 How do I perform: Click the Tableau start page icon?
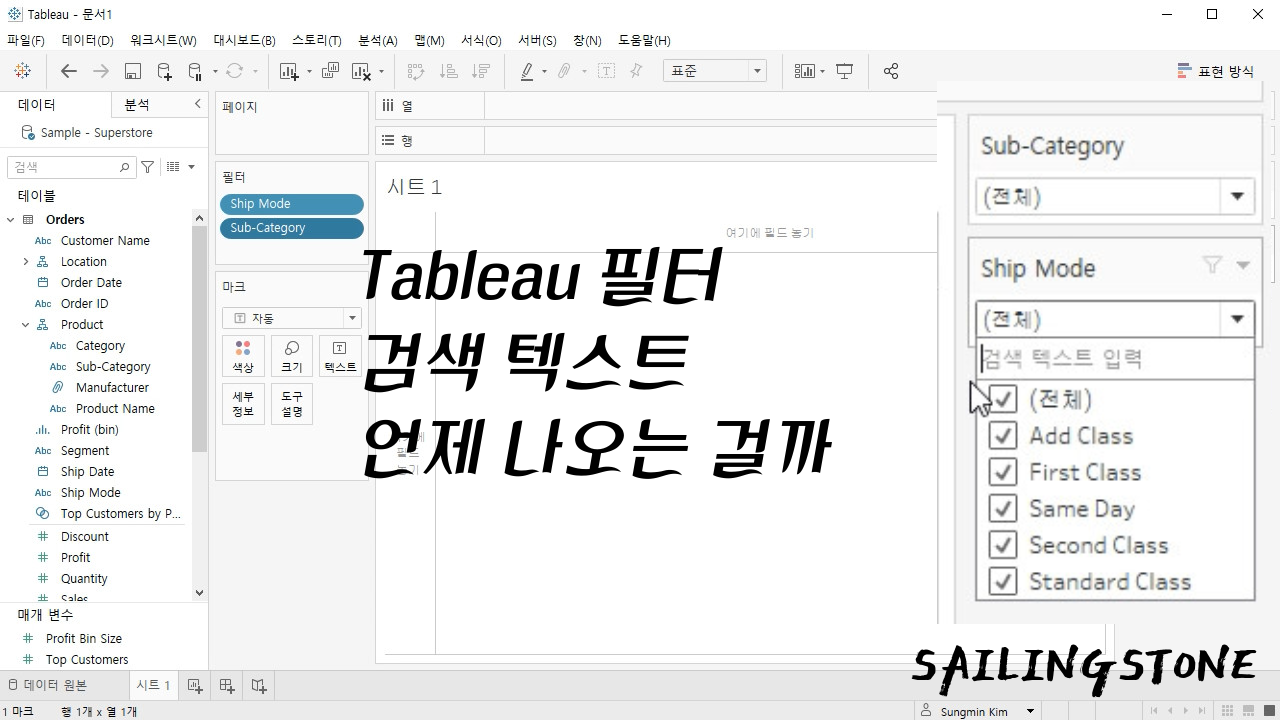[22, 71]
